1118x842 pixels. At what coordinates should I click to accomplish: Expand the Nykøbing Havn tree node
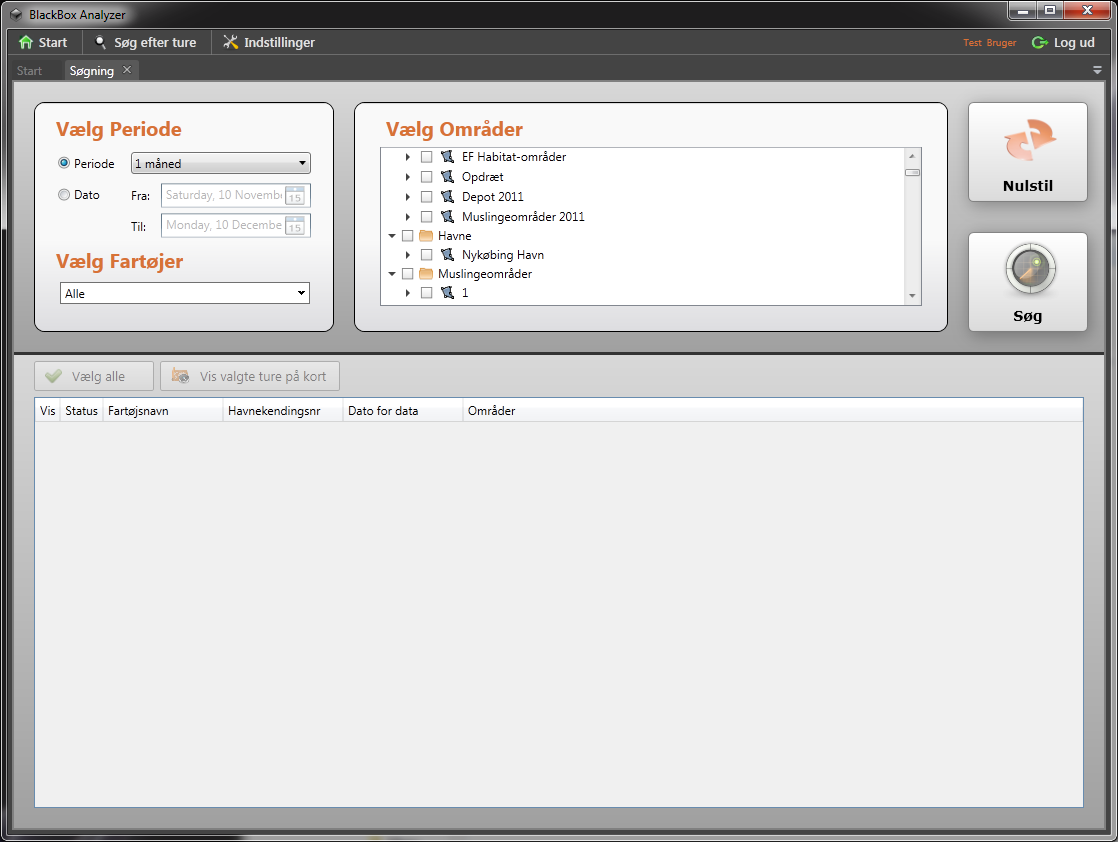[408, 255]
